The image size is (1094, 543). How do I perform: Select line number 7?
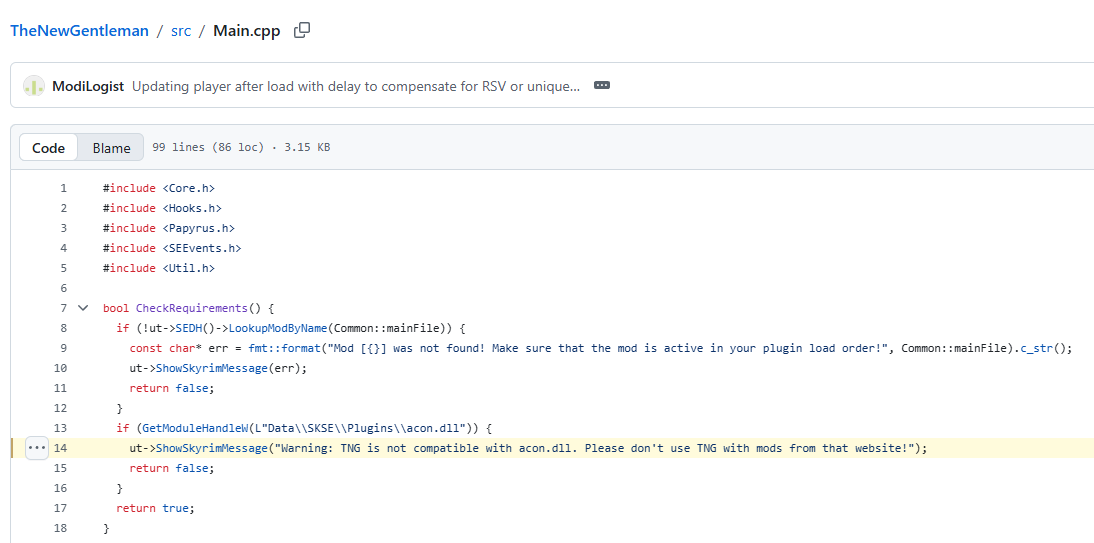(63, 308)
